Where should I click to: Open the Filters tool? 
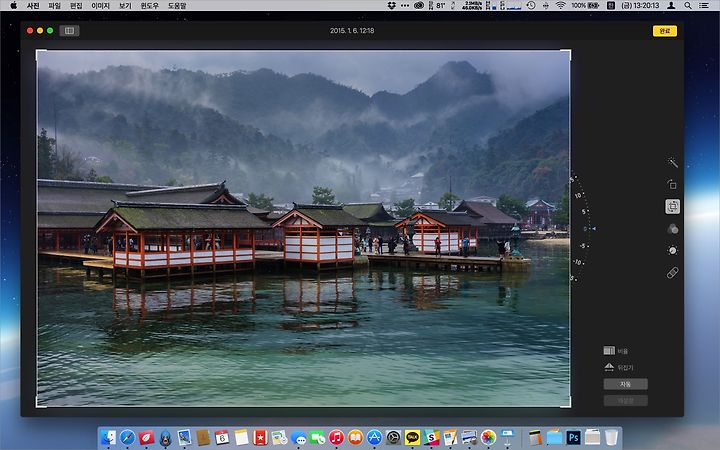coord(672,229)
